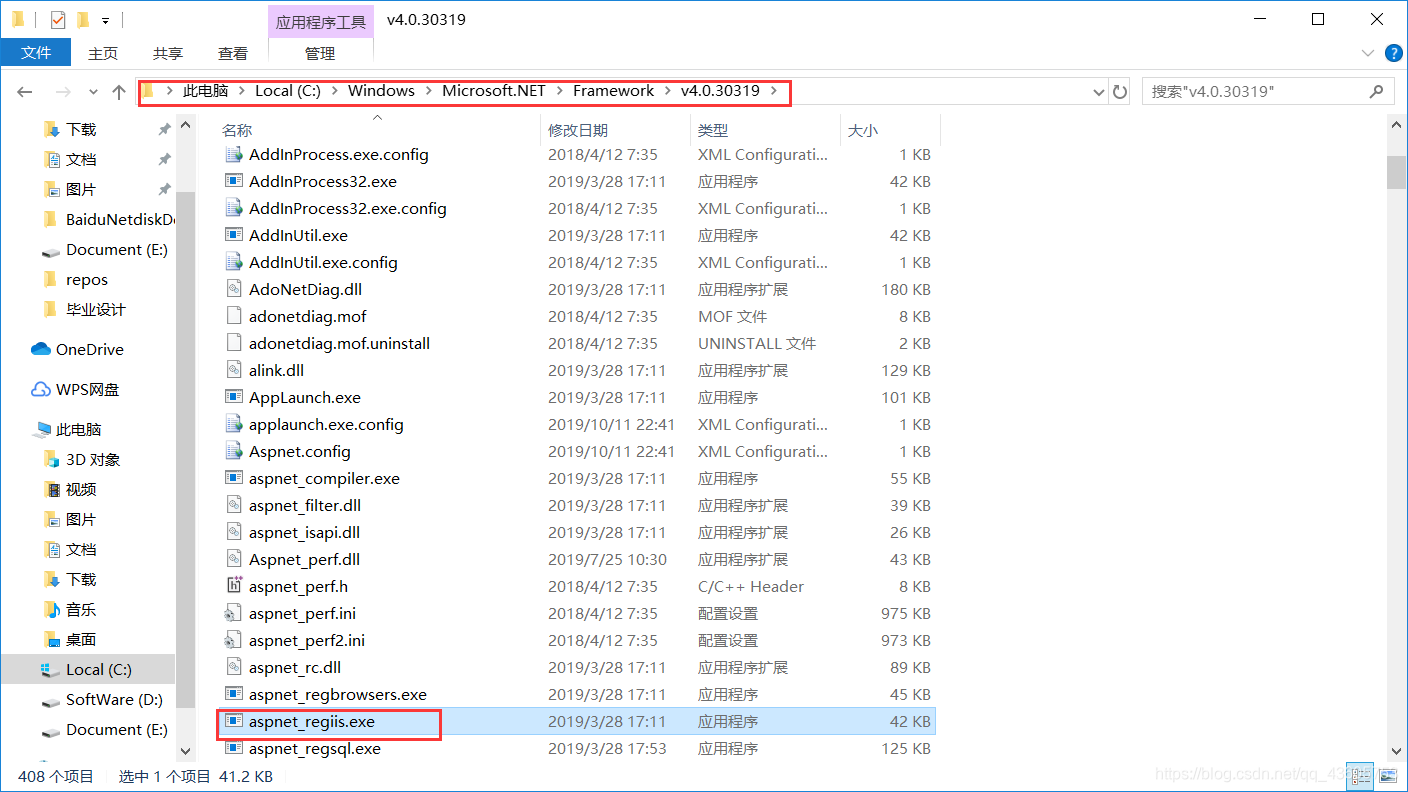Sort by 名称 column header
Viewport: 1408px width, 792px height.
237,130
